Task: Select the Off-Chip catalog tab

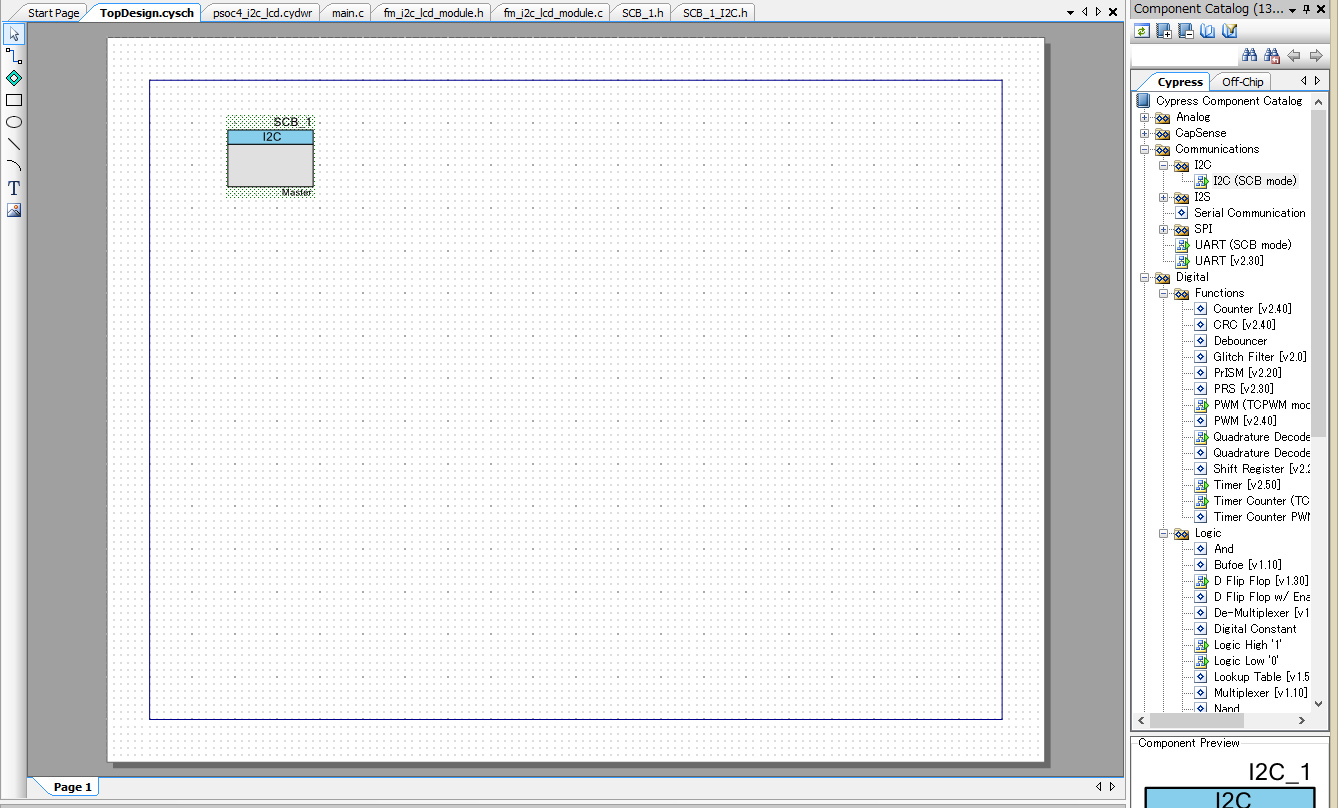Action: [x=1242, y=82]
